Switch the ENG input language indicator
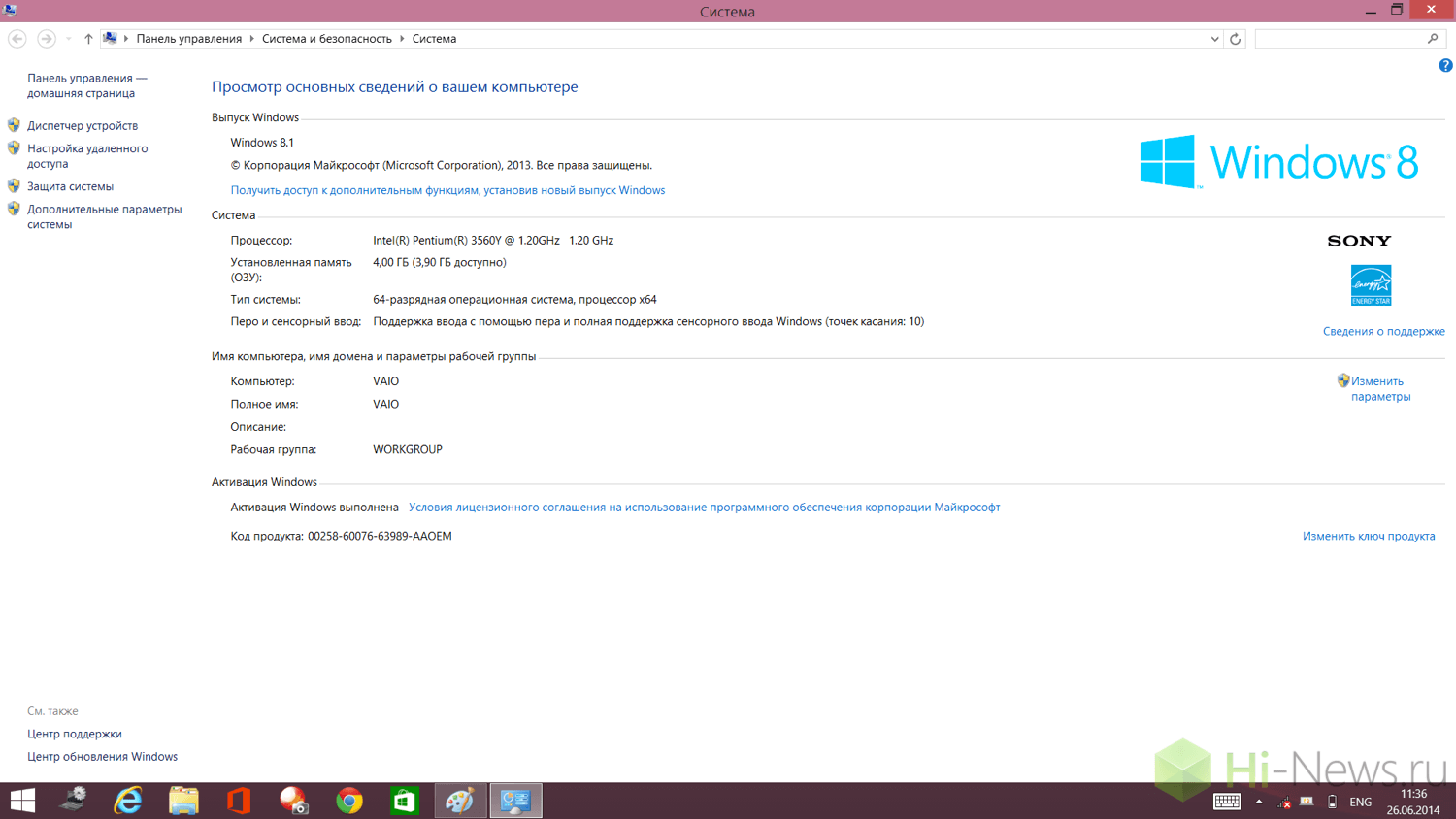1456x819 pixels. [x=1360, y=802]
